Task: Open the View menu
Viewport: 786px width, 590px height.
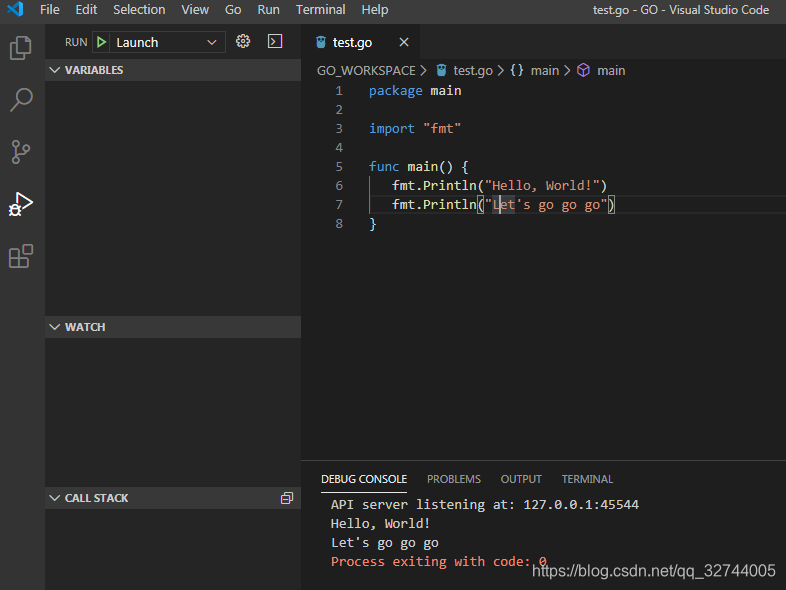Action: [x=195, y=10]
